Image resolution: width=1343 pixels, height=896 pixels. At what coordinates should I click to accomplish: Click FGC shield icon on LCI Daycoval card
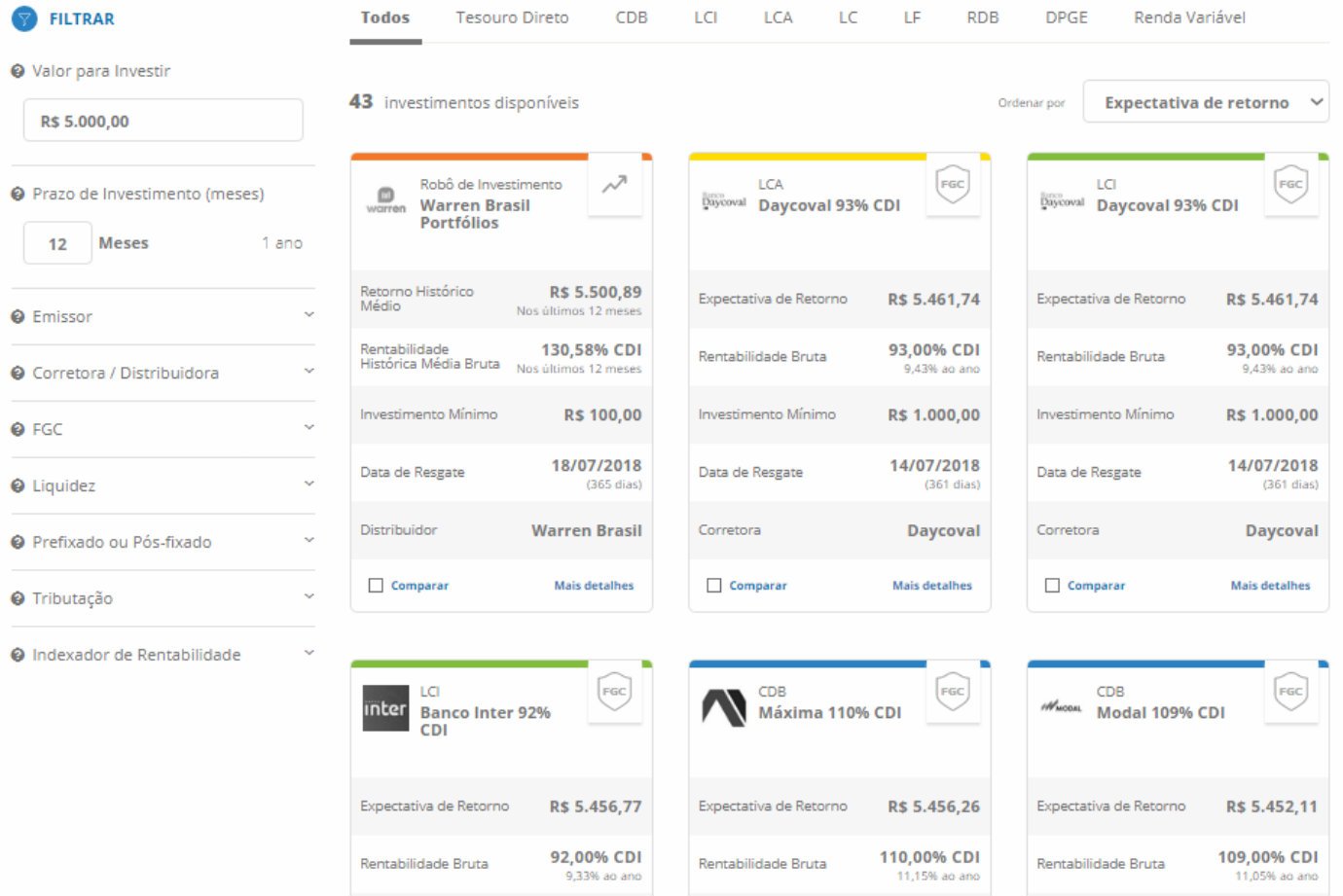1289,184
